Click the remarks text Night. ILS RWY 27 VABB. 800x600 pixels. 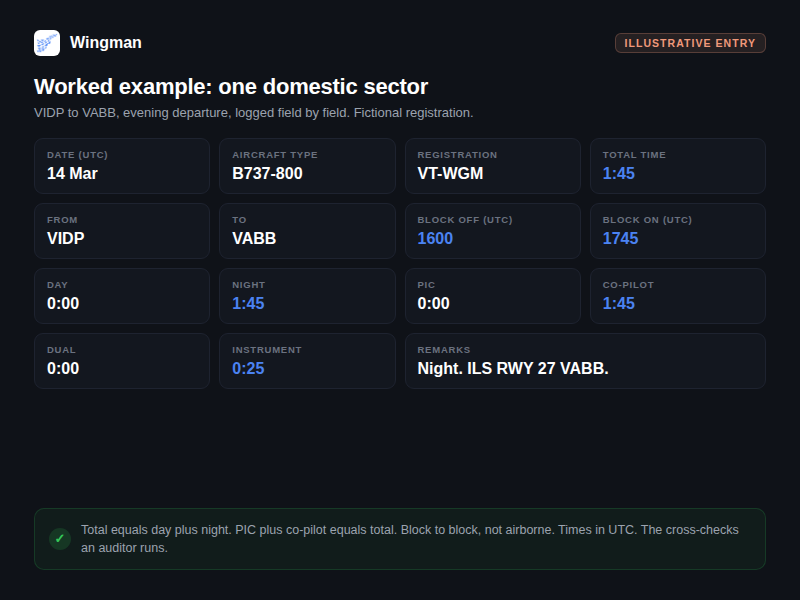click(x=513, y=368)
